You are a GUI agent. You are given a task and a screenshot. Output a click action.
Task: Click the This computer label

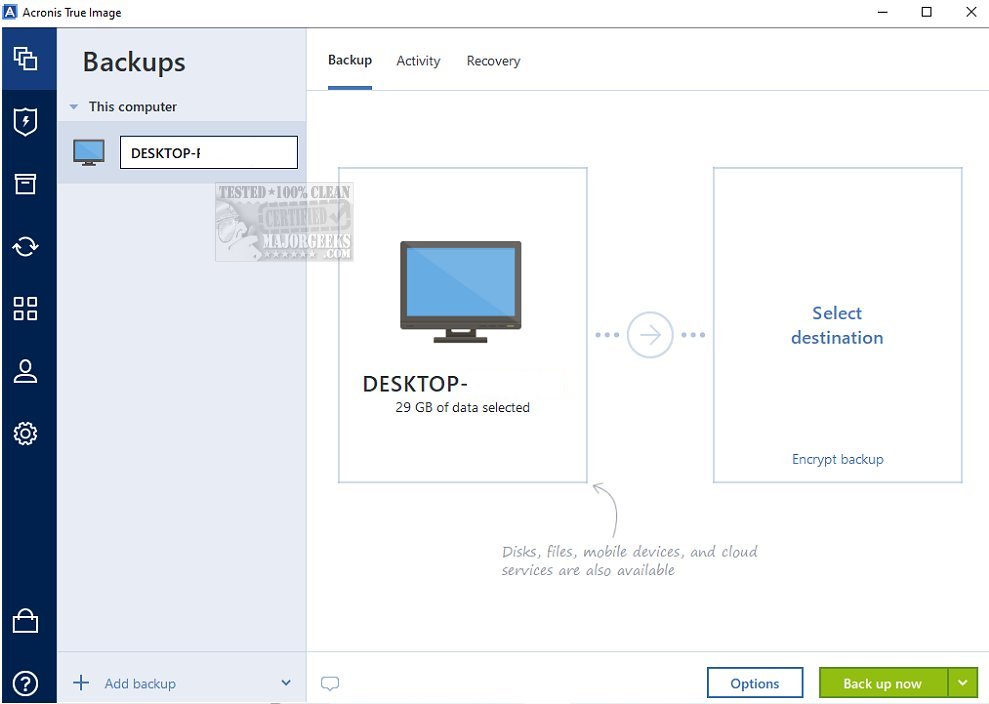click(132, 107)
